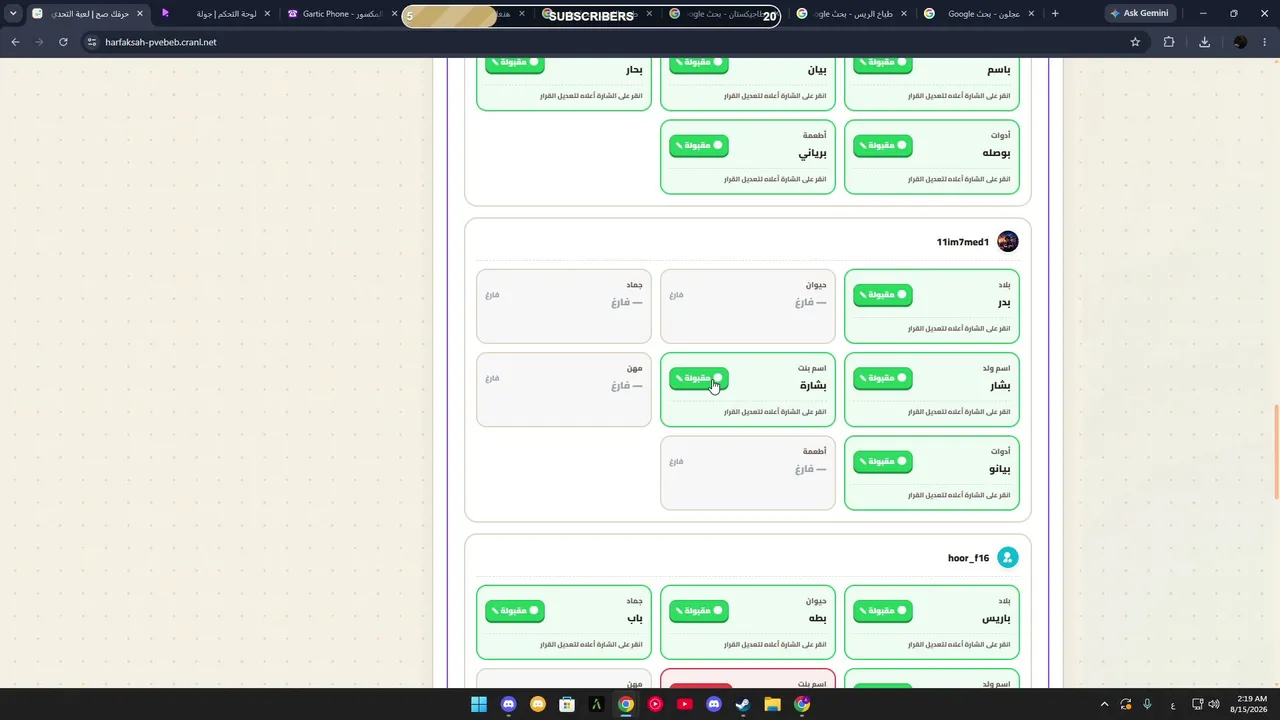Open the Discord icon beside the Start button
1280x720 pixels.
(508, 704)
